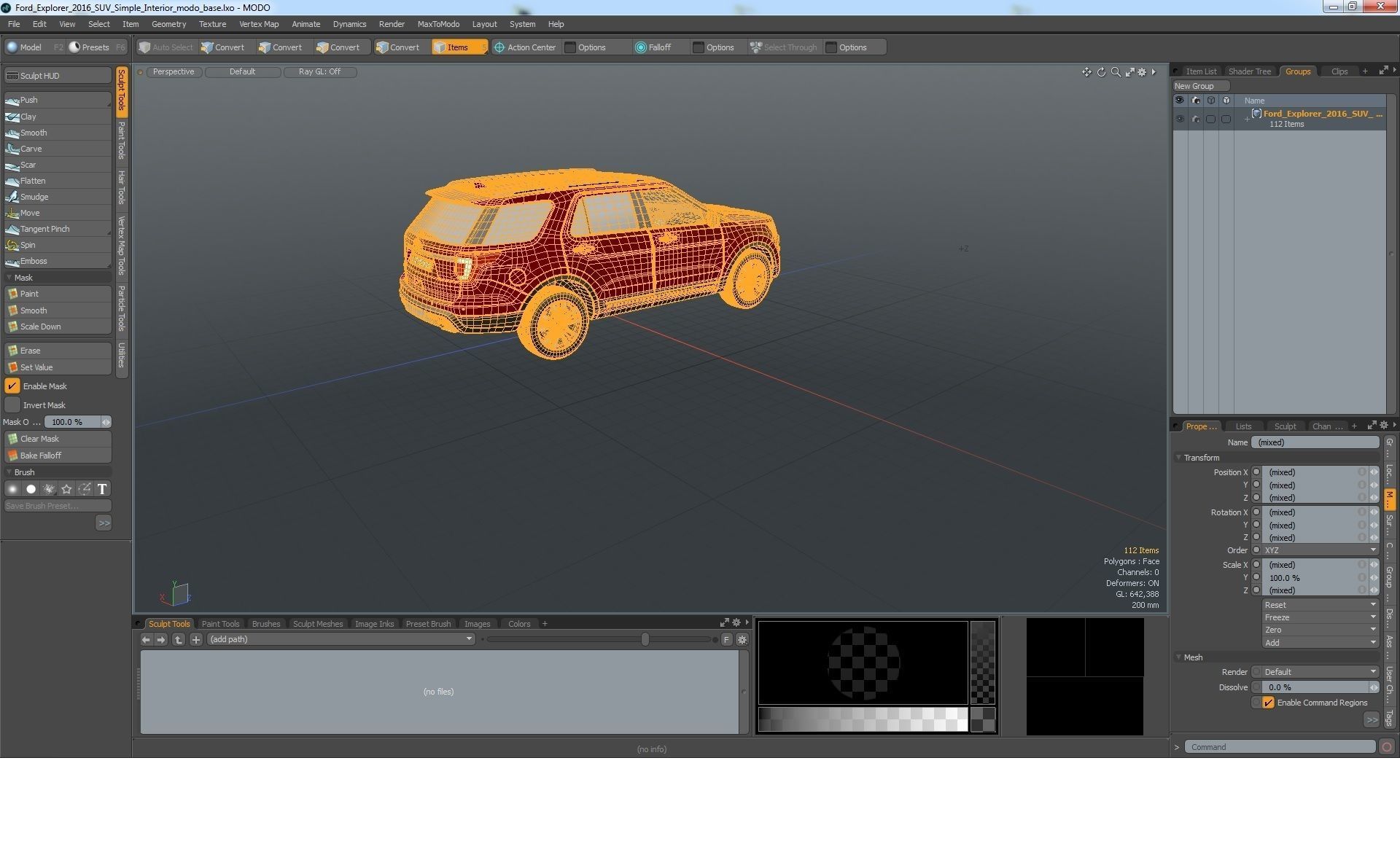This screenshot has height=844, width=1400.
Task: Switch to the Item List tab
Action: pyautogui.click(x=1201, y=71)
